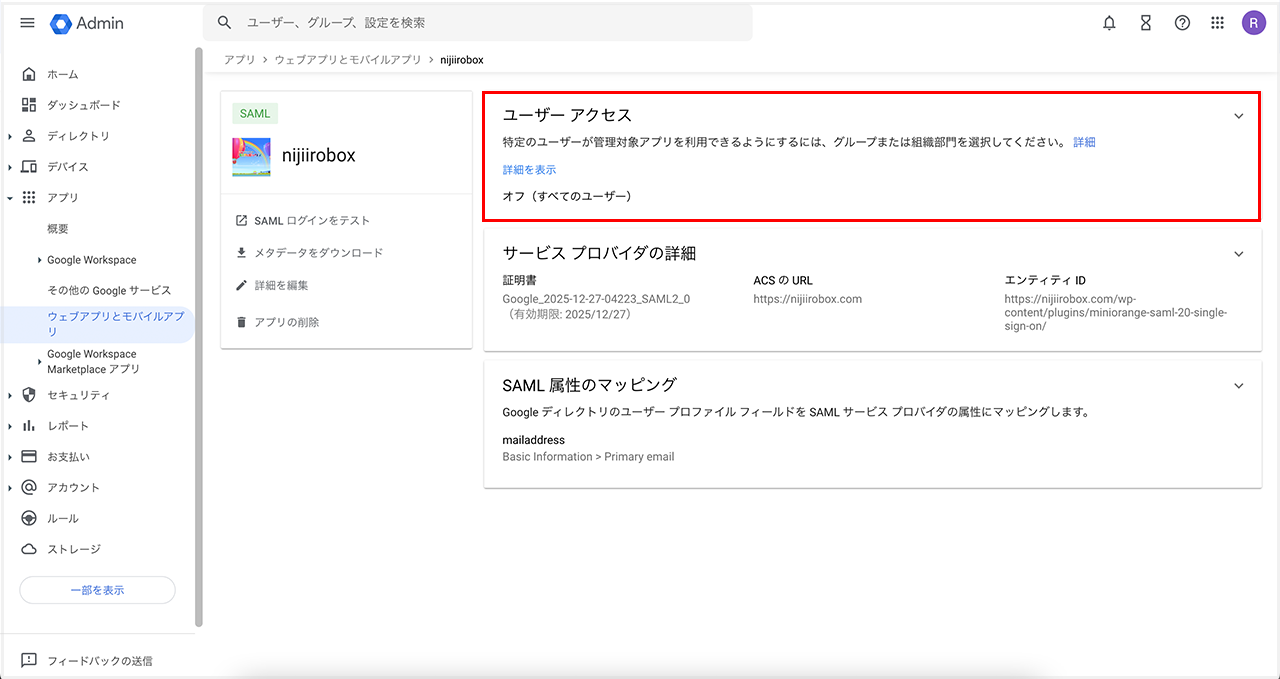
Task: Expand ディレクトリ in the sidebar
Action: point(10,137)
